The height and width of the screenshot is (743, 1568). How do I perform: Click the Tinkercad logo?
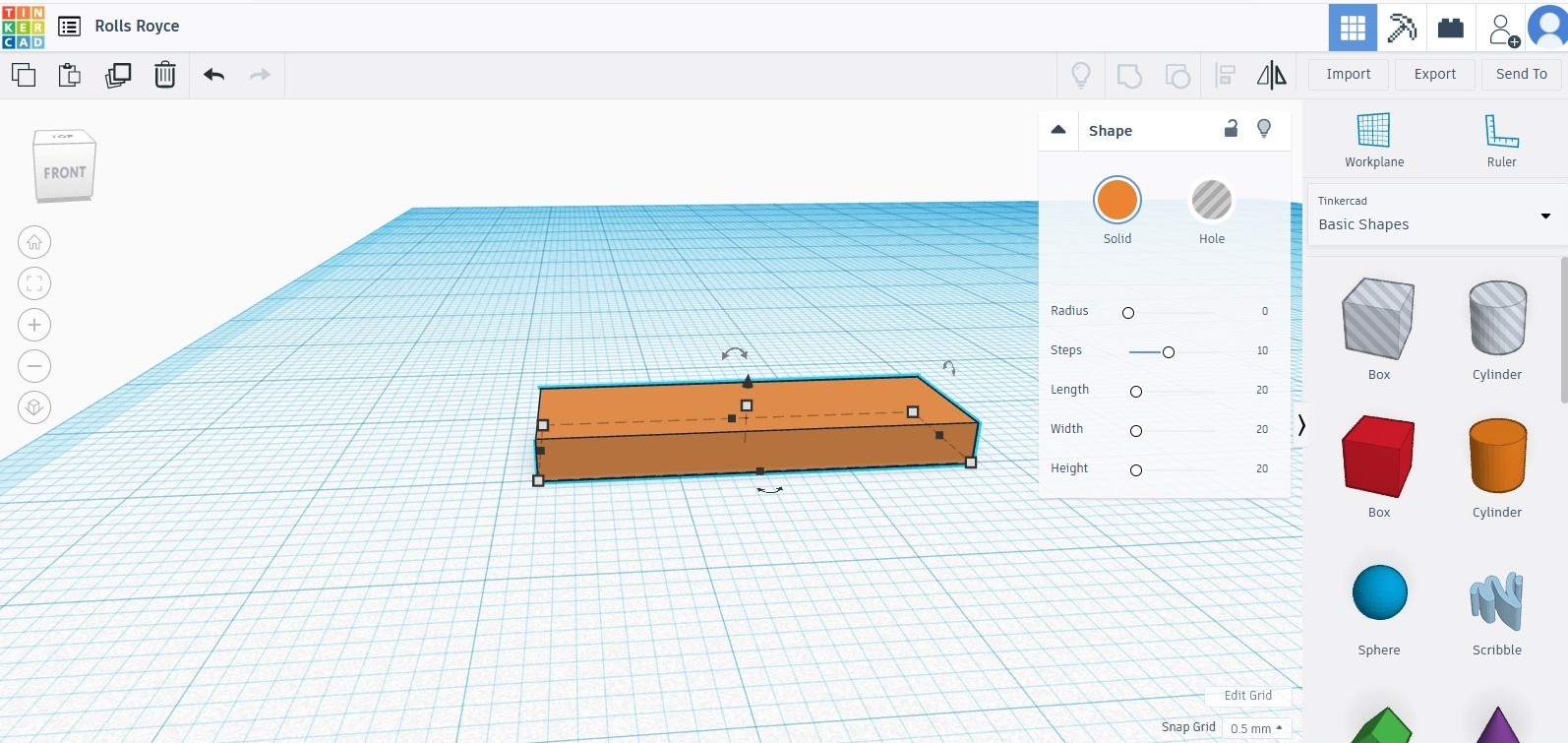pyautogui.click(x=24, y=27)
